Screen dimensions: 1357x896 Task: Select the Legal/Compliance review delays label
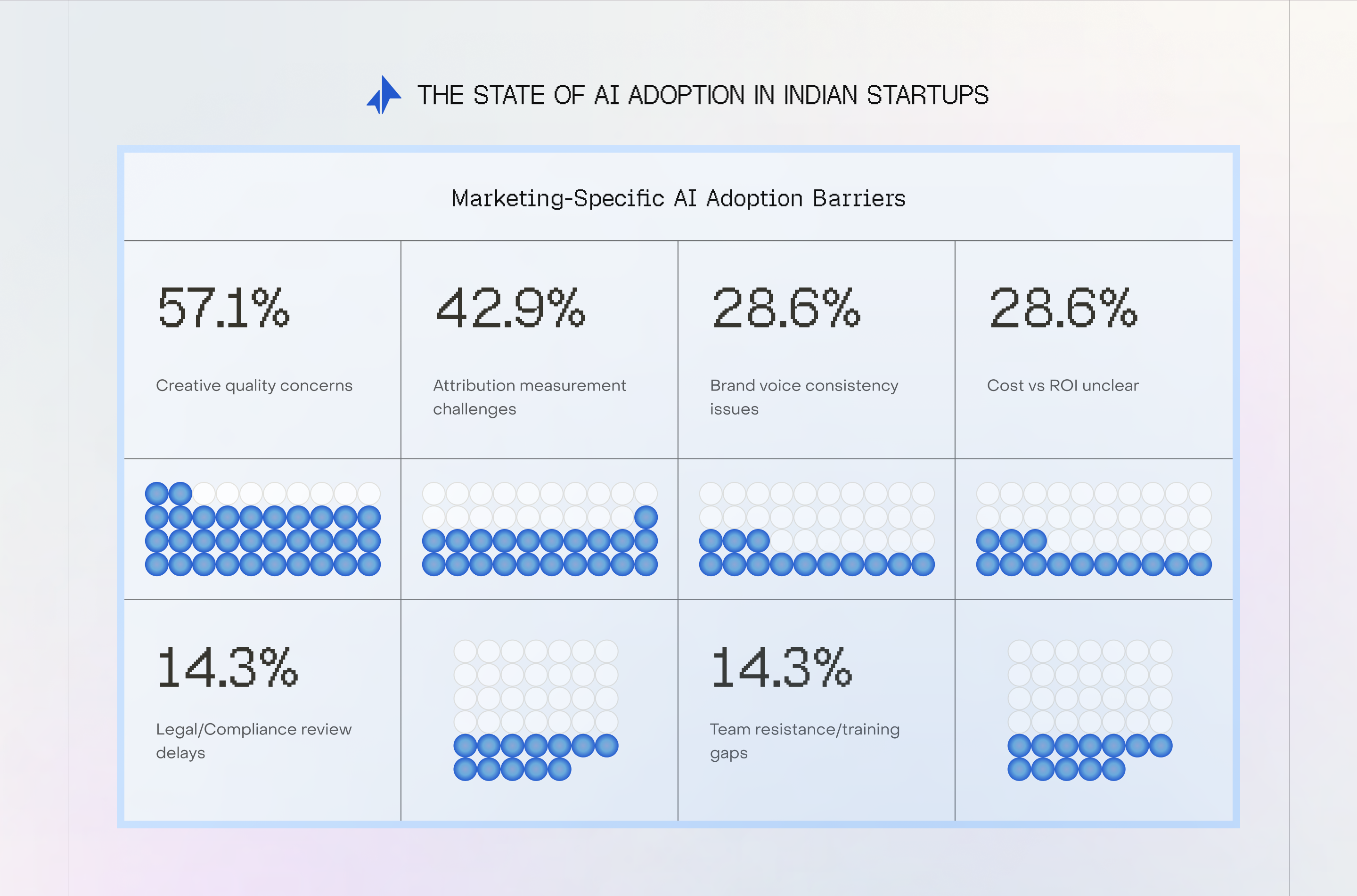coord(253,741)
